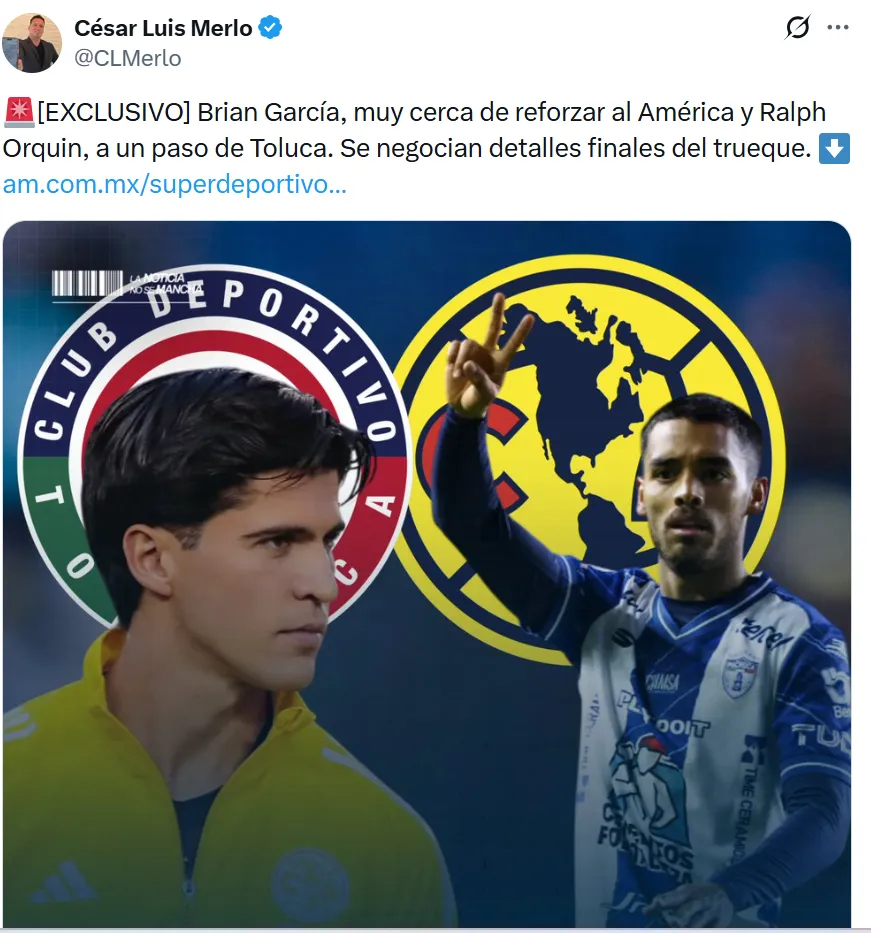The height and width of the screenshot is (933, 871).
Task: Click the yellow Club América crest
Action: [589, 458]
